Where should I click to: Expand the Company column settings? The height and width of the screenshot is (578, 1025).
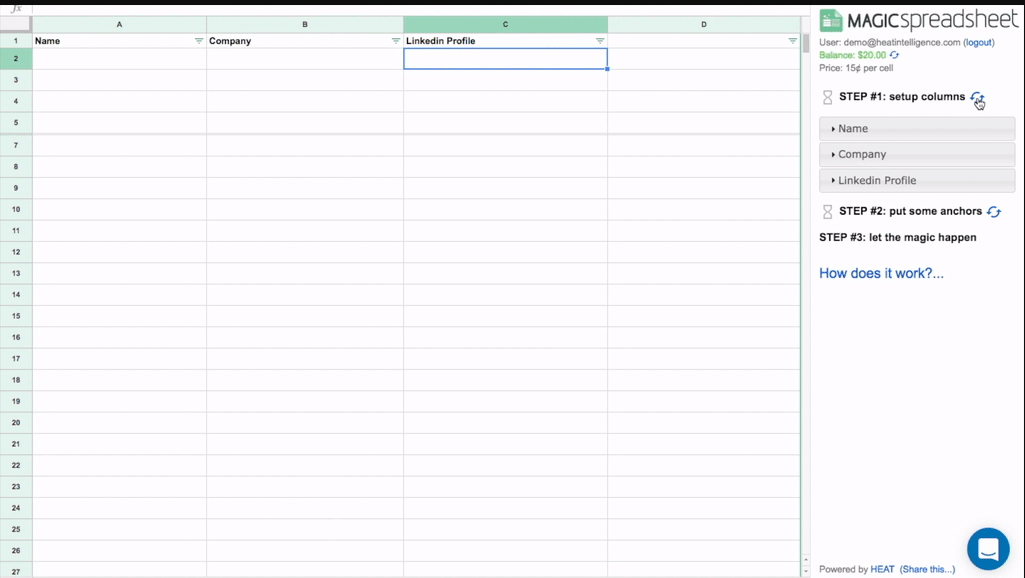tap(916, 155)
